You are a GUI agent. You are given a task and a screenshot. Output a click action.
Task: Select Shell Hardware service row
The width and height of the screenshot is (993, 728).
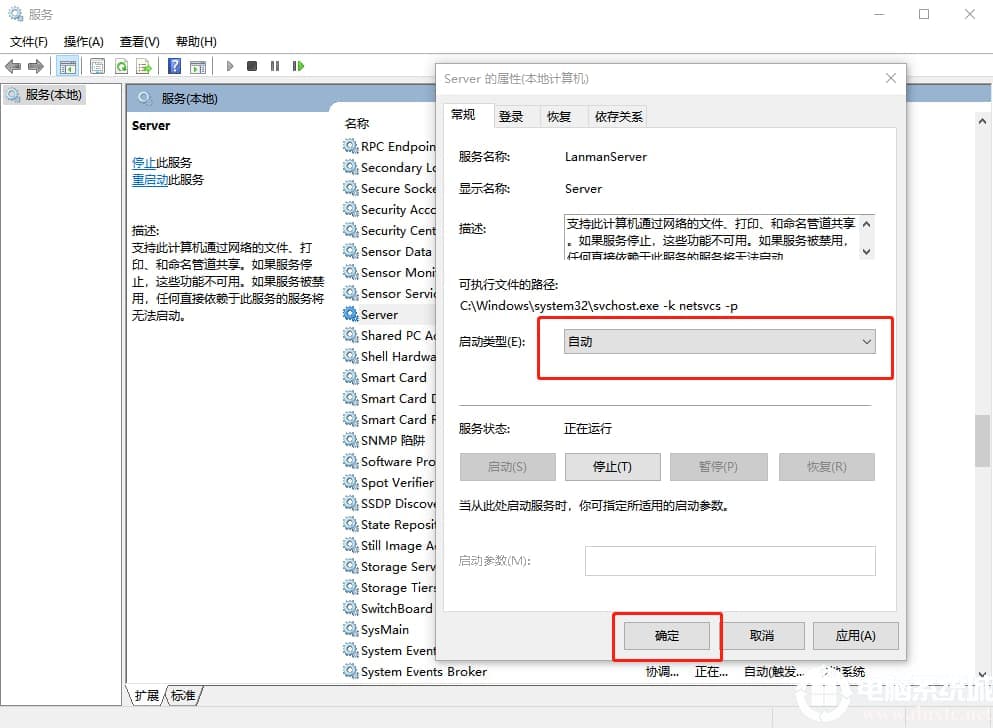pos(389,356)
